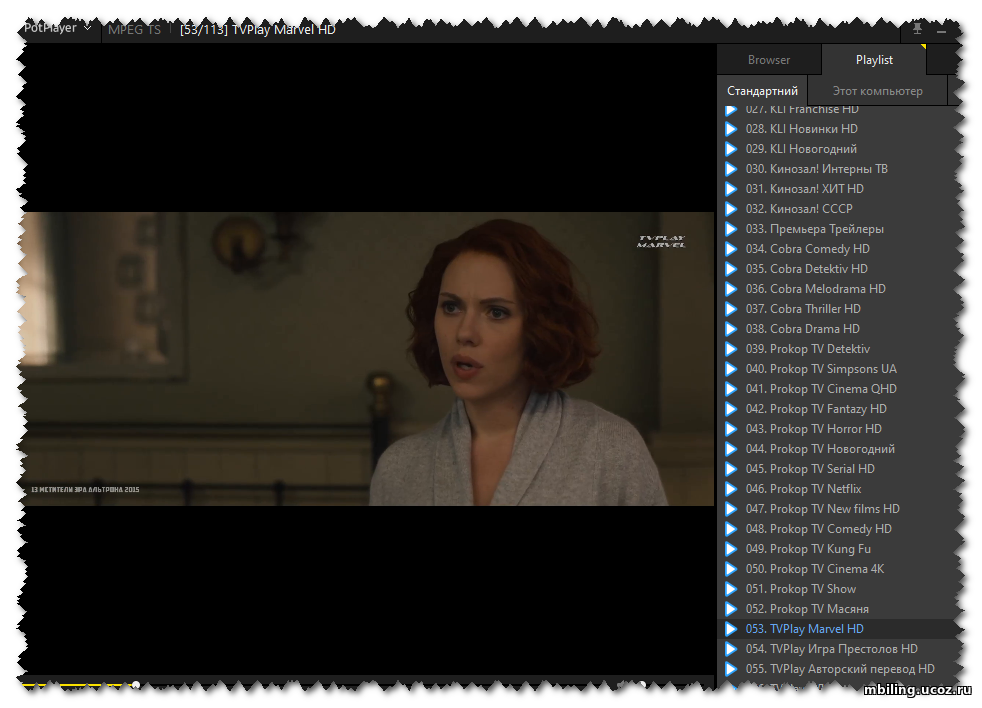Click play icon next to 041. Prokop TV Cinema QHD
This screenshot has height=708, width=982.
[x=731, y=389]
